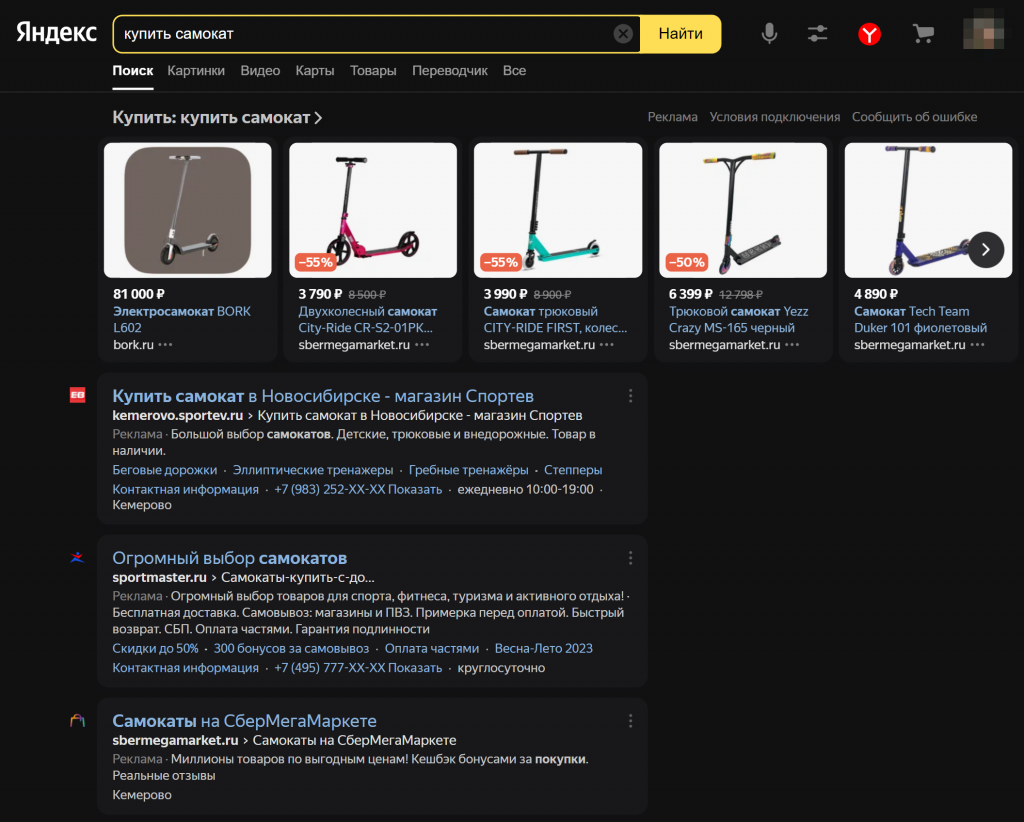Click the yellow Найти button
The height and width of the screenshot is (822, 1024).
pyautogui.click(x=680, y=34)
